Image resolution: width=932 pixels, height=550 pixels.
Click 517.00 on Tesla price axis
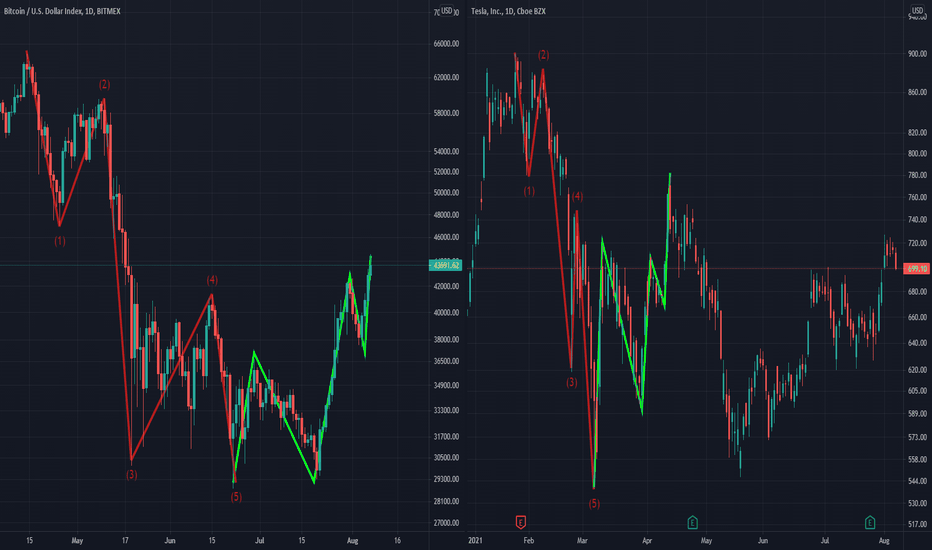[917, 524]
